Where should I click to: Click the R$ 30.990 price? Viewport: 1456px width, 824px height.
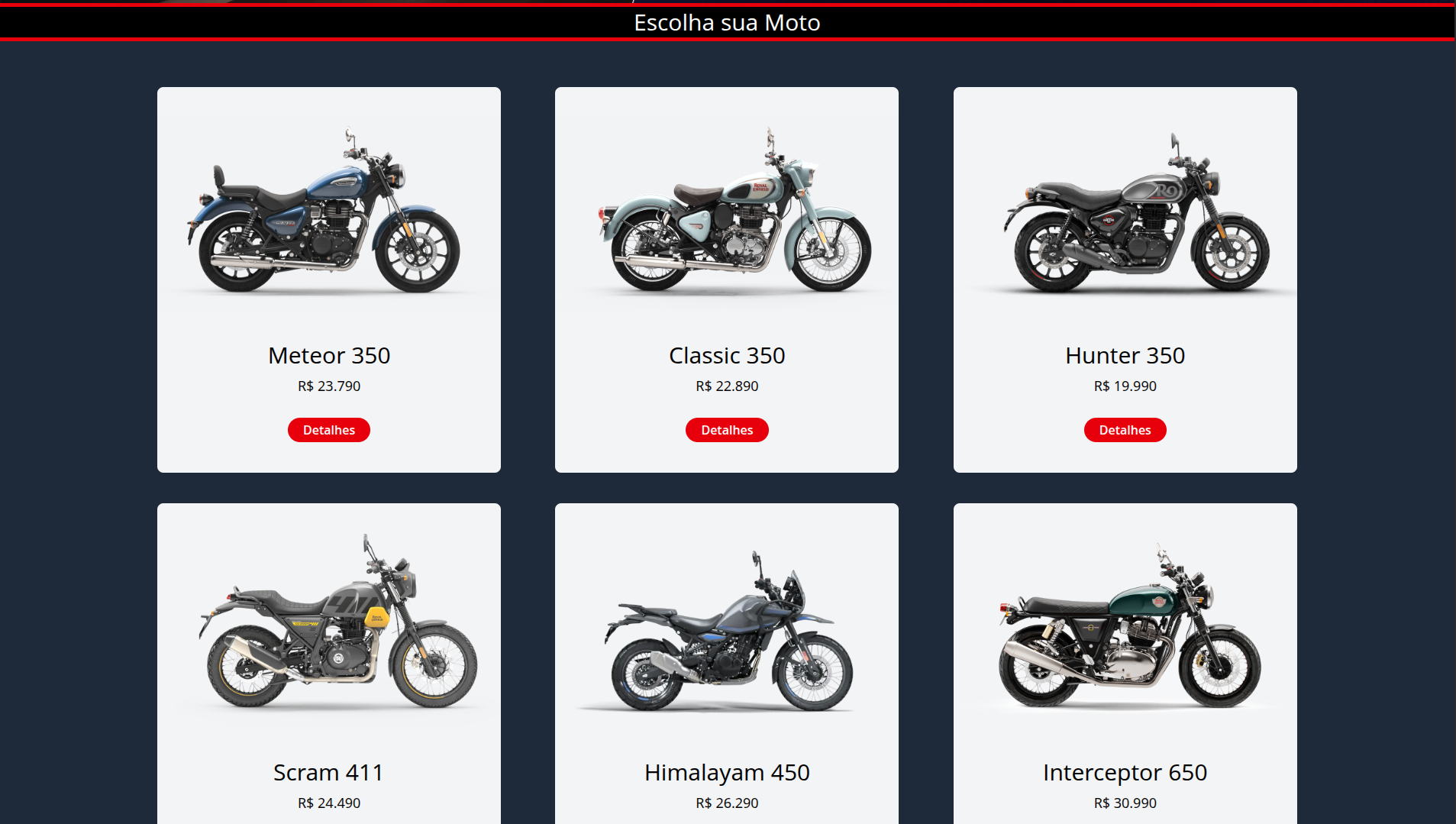1125,803
